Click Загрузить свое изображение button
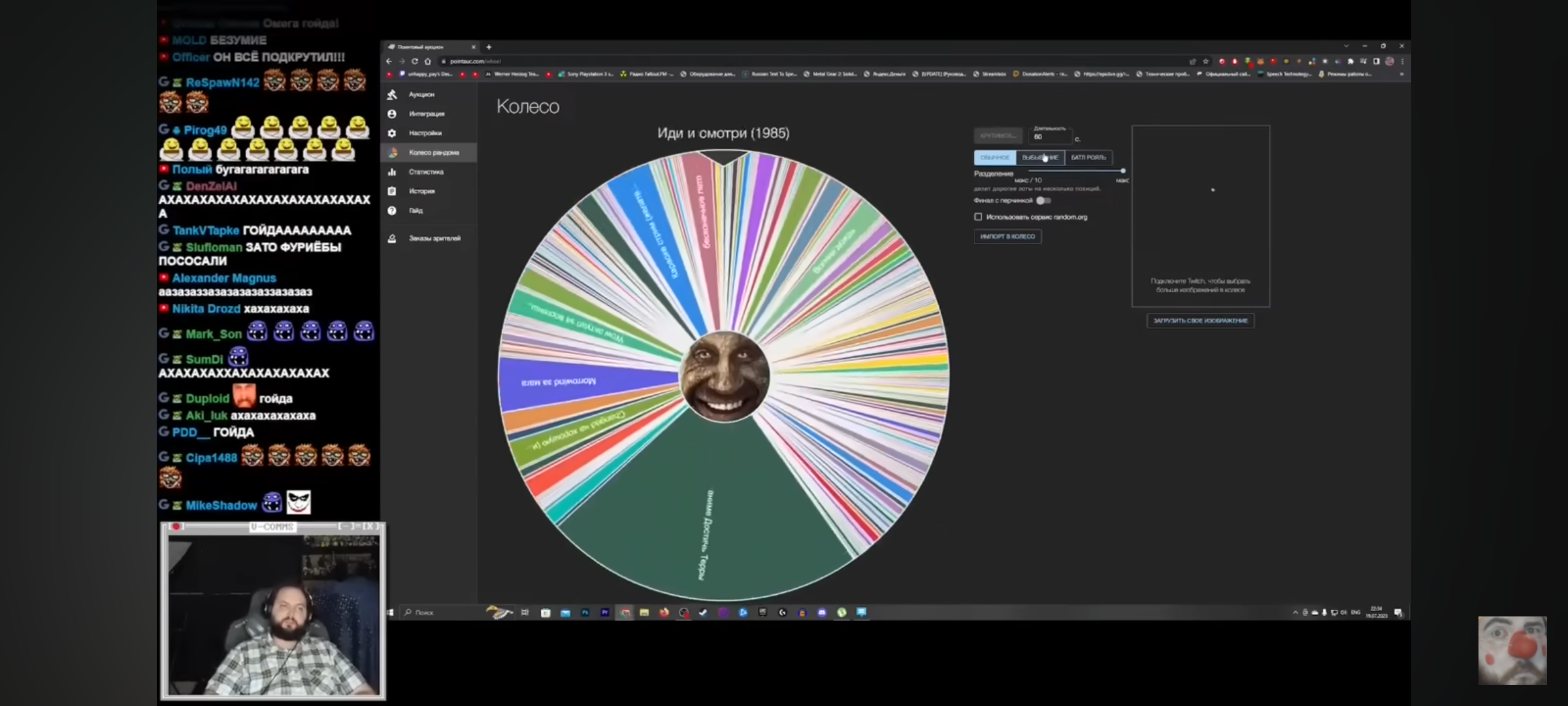This screenshot has height=706, width=1568. (x=1200, y=321)
